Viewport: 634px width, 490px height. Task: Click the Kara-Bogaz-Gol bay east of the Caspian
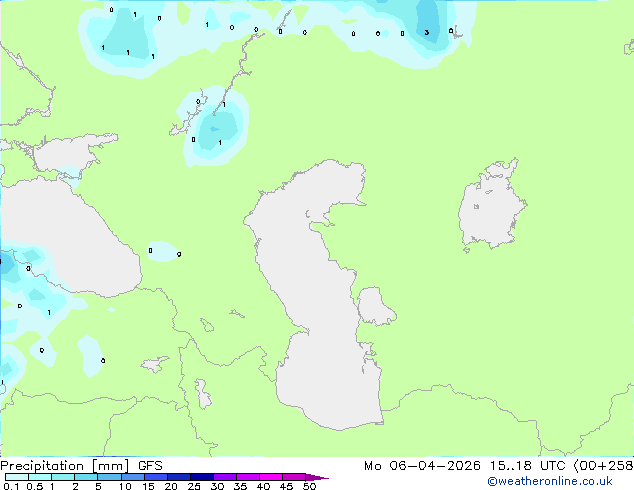pos(376,306)
